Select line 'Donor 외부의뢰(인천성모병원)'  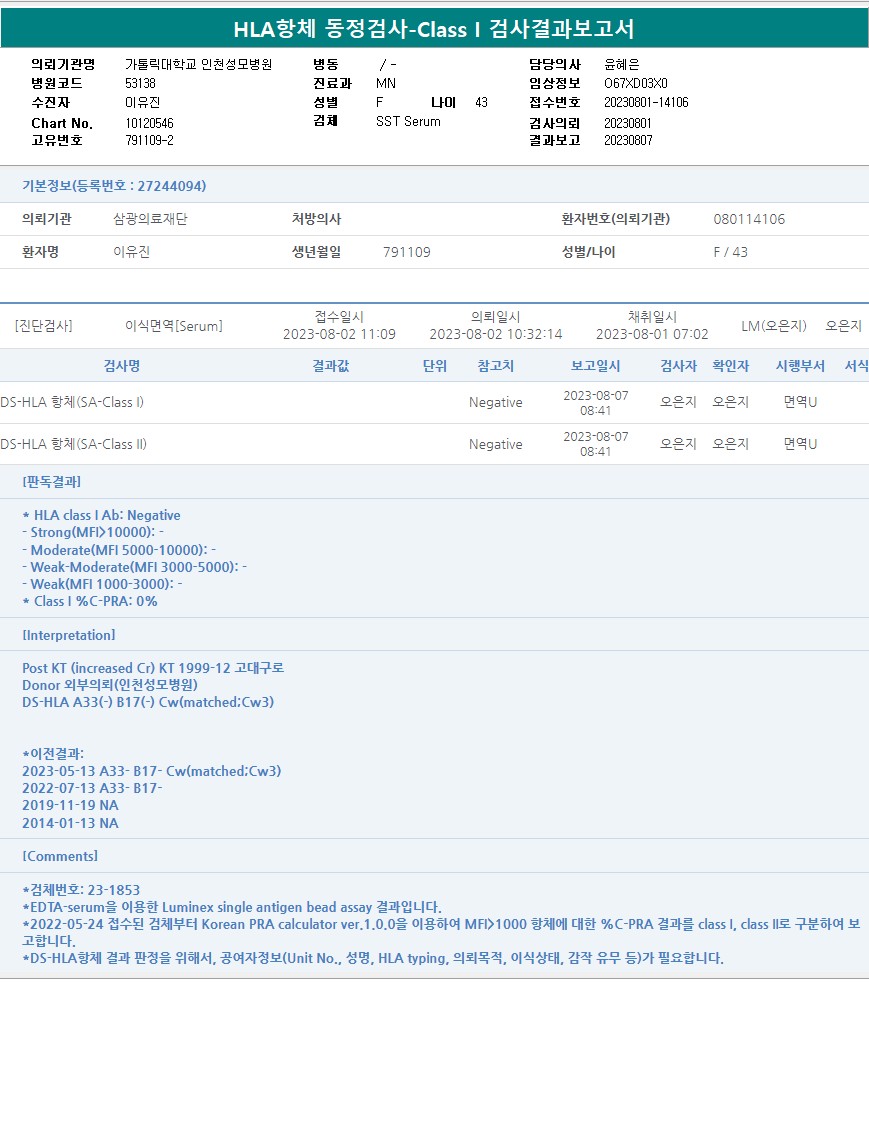pos(109,685)
